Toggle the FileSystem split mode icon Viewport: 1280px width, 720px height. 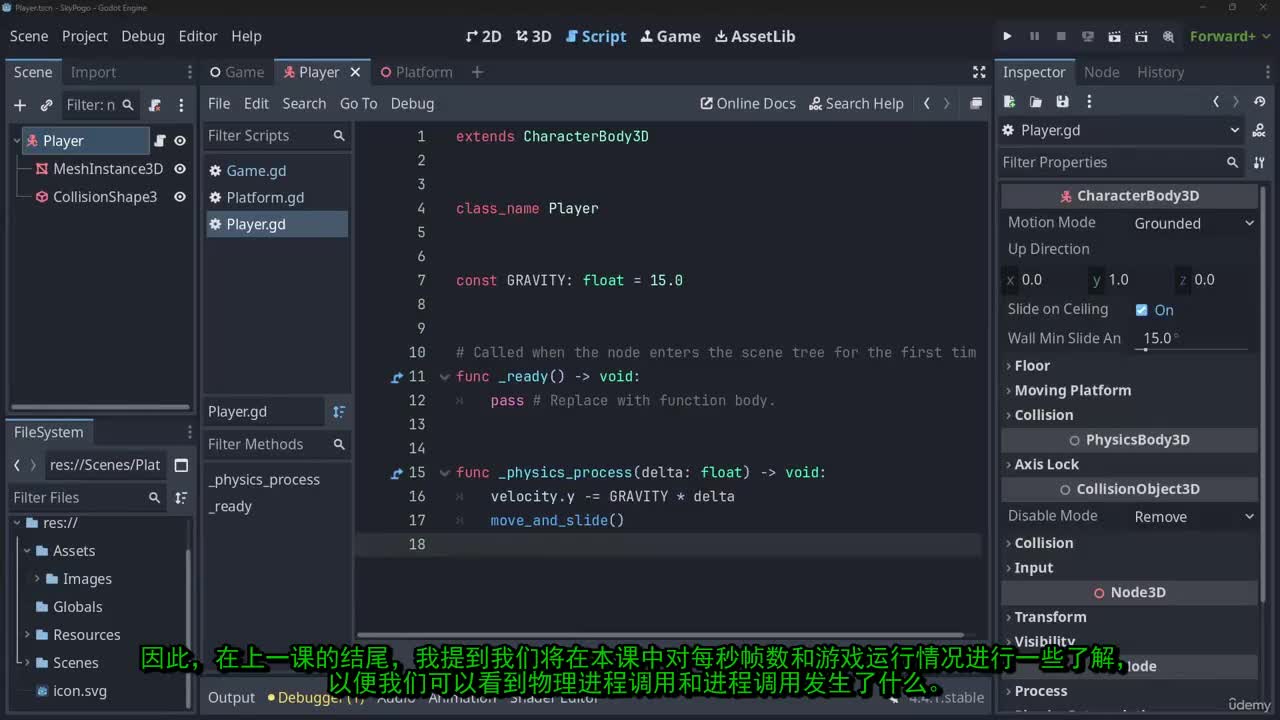click(x=181, y=465)
